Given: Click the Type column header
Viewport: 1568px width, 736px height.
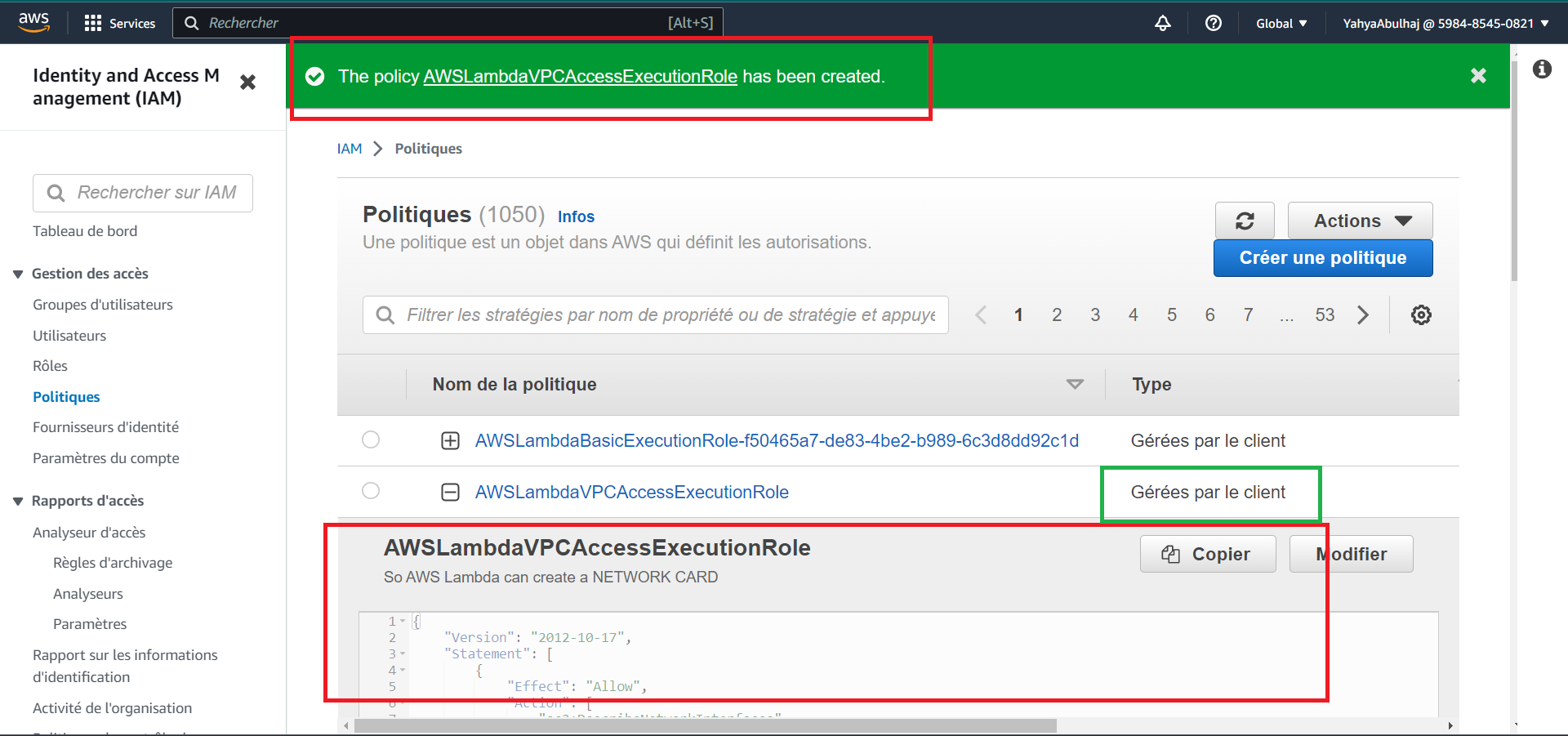Looking at the screenshot, I should 1151,384.
